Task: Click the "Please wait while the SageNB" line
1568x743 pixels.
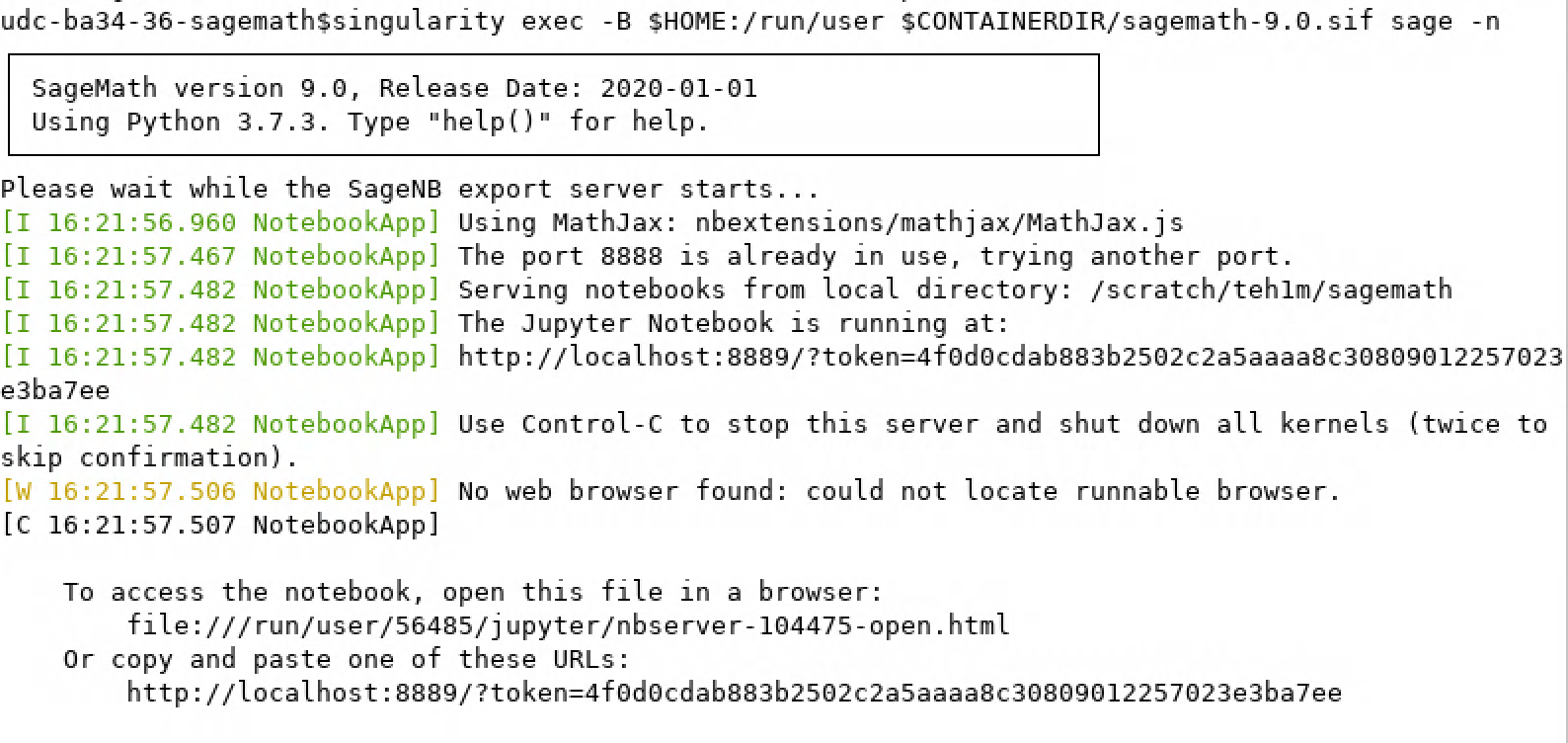Action: (410, 189)
